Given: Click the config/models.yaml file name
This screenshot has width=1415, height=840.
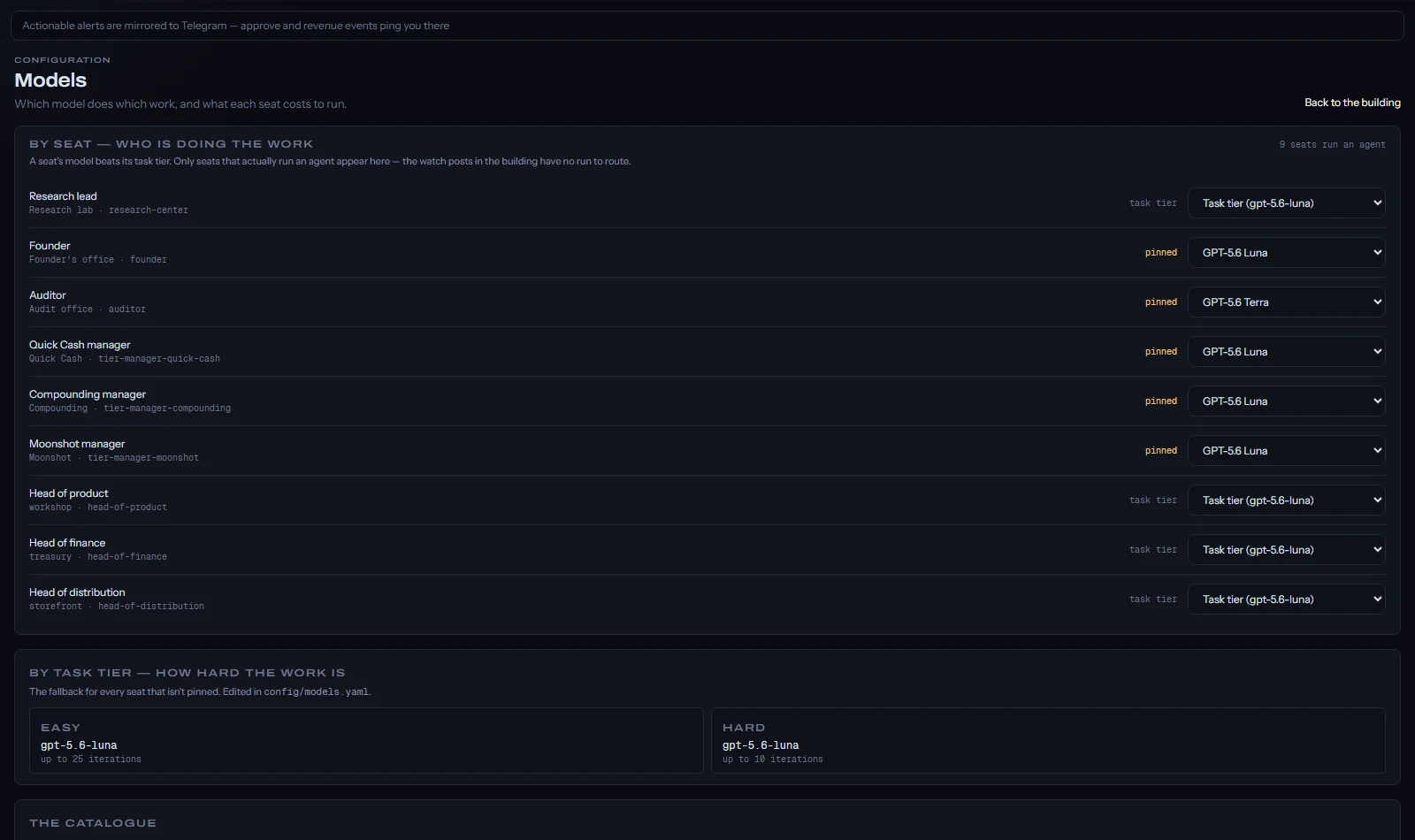Looking at the screenshot, I should (317, 692).
